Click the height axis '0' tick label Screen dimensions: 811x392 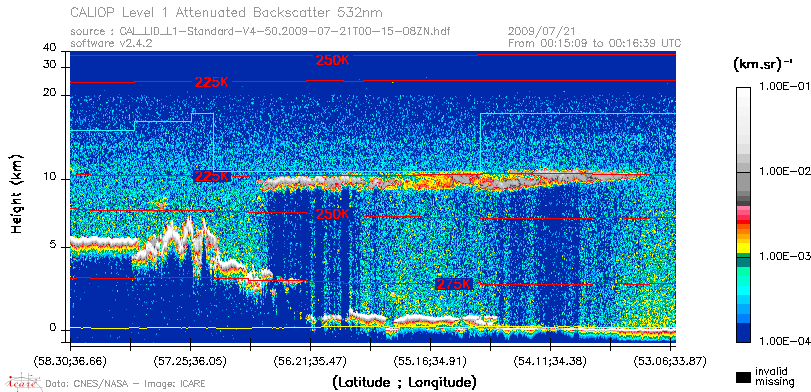[x=53, y=328]
